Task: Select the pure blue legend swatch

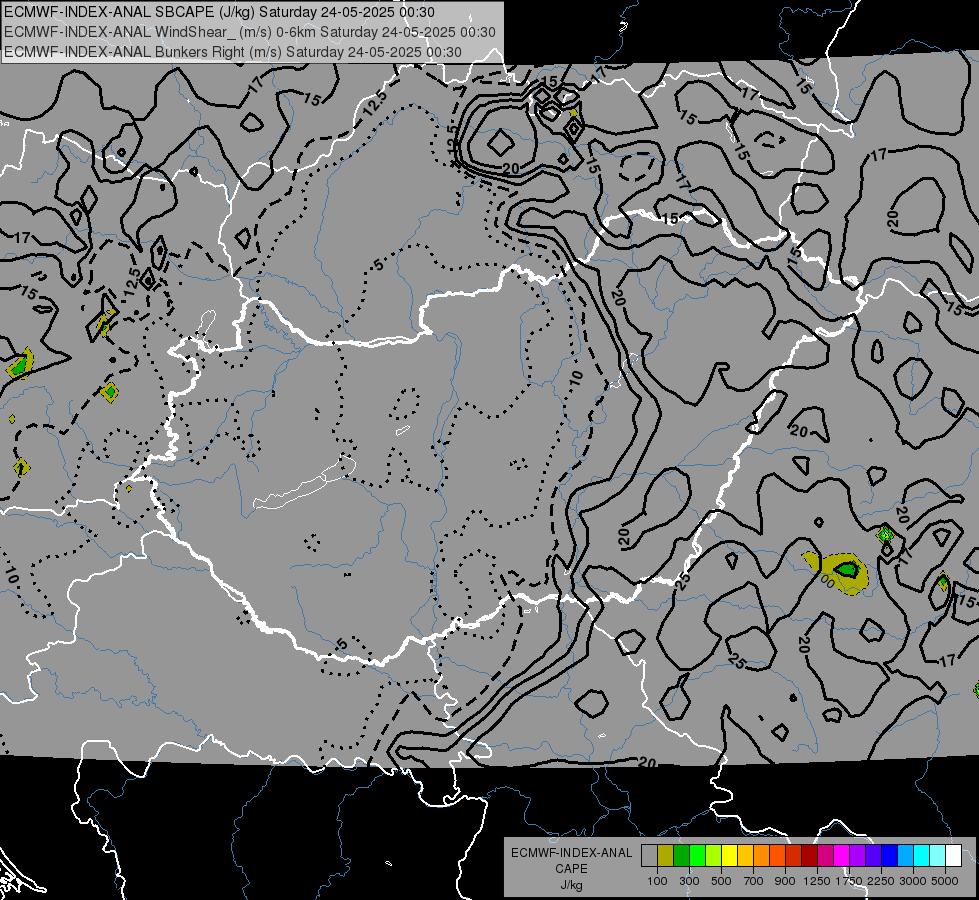Action: tap(890, 855)
